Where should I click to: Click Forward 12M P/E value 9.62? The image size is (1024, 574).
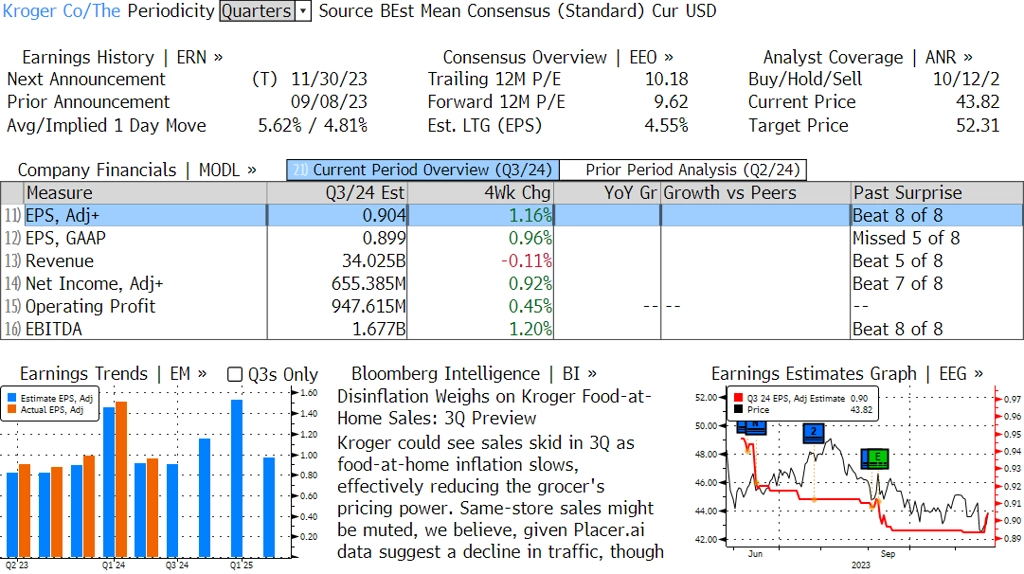tap(671, 102)
